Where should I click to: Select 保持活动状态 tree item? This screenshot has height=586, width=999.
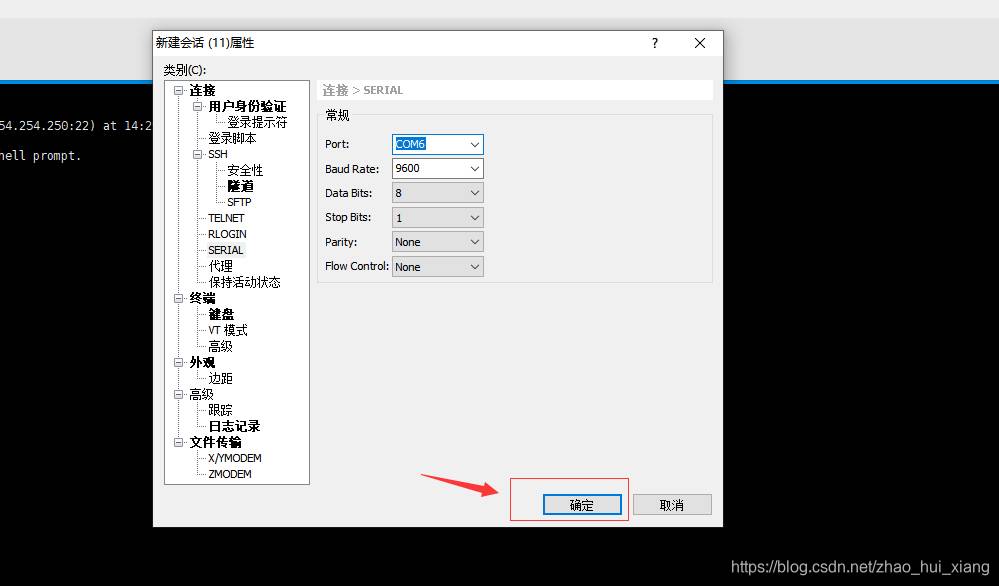[244, 282]
